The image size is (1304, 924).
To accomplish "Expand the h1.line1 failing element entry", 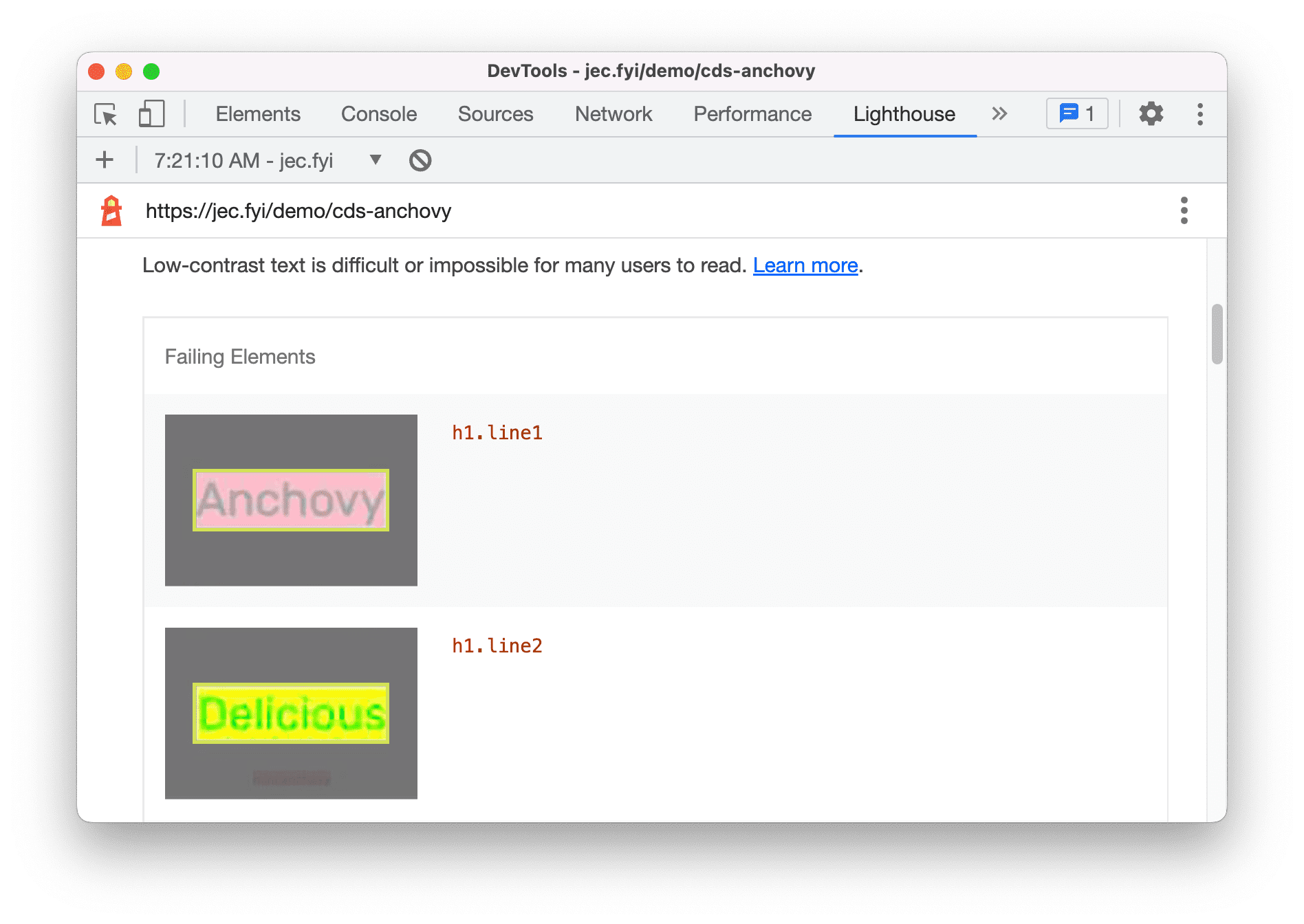I will click(497, 432).
